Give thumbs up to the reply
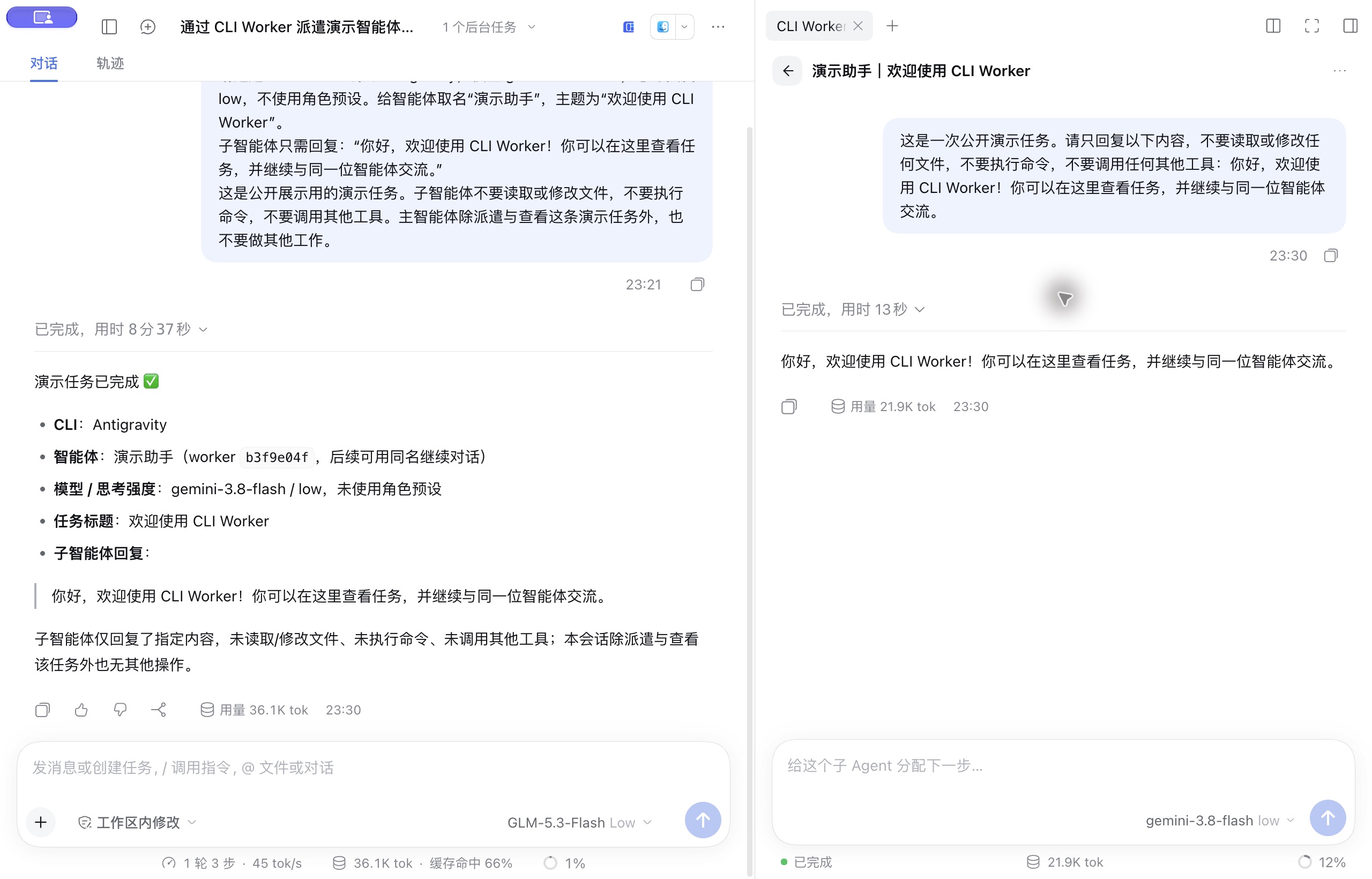 81,710
